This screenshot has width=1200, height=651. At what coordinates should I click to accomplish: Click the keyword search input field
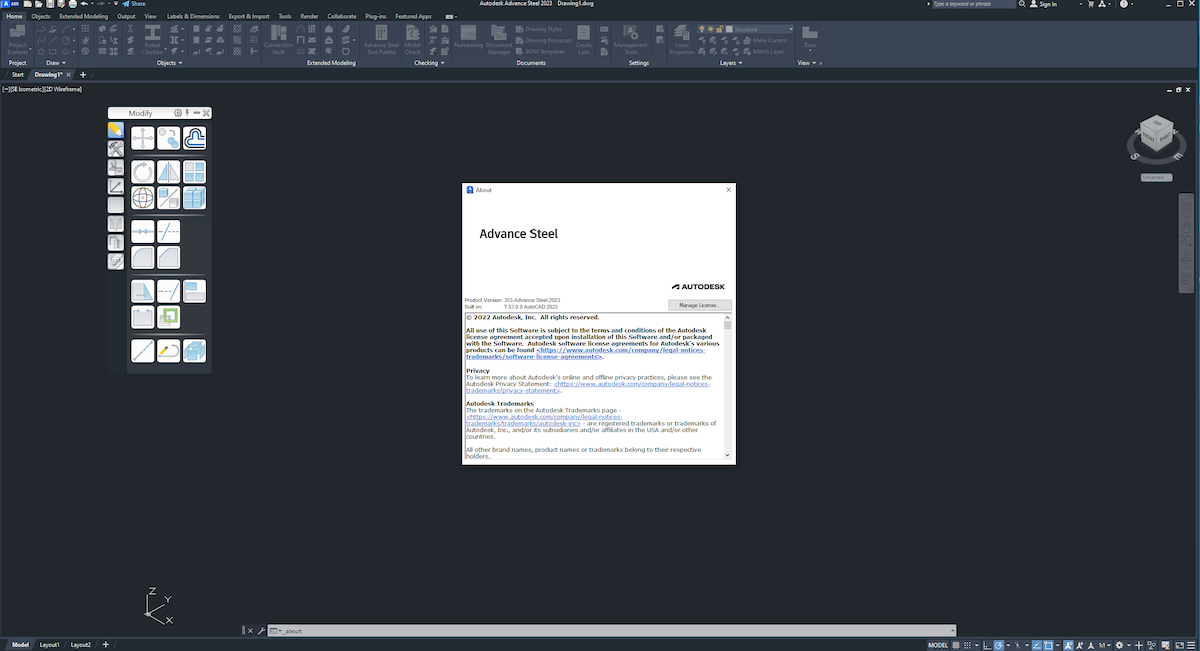click(975, 4)
